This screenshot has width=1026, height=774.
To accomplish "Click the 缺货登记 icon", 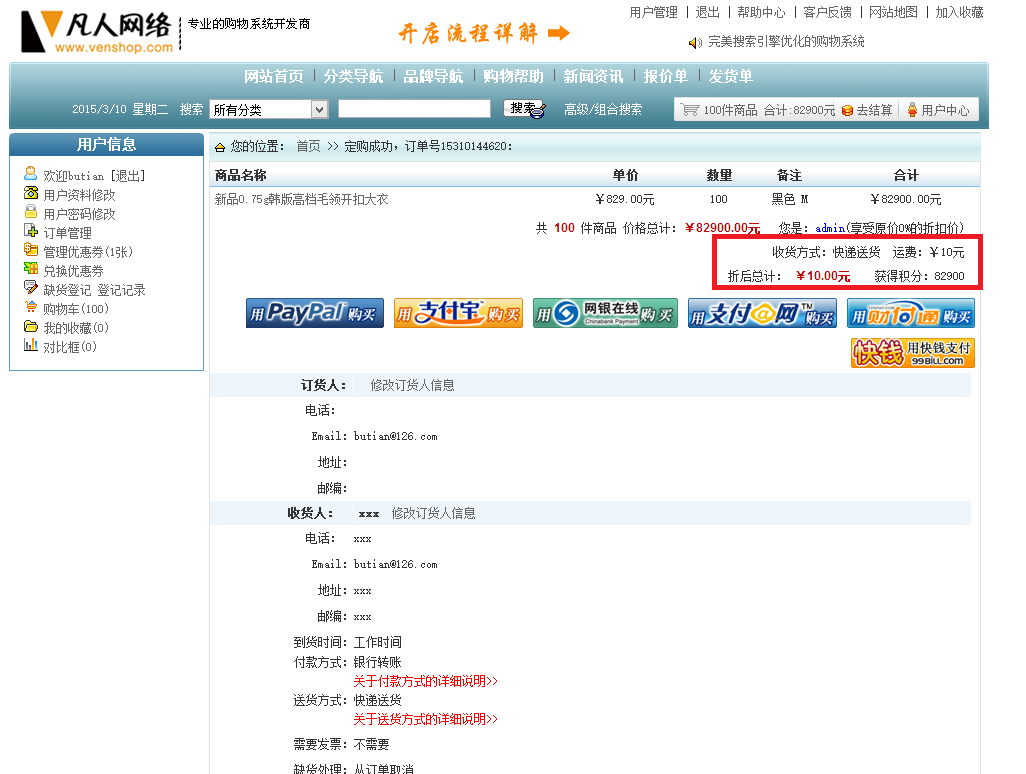I will (31, 287).
